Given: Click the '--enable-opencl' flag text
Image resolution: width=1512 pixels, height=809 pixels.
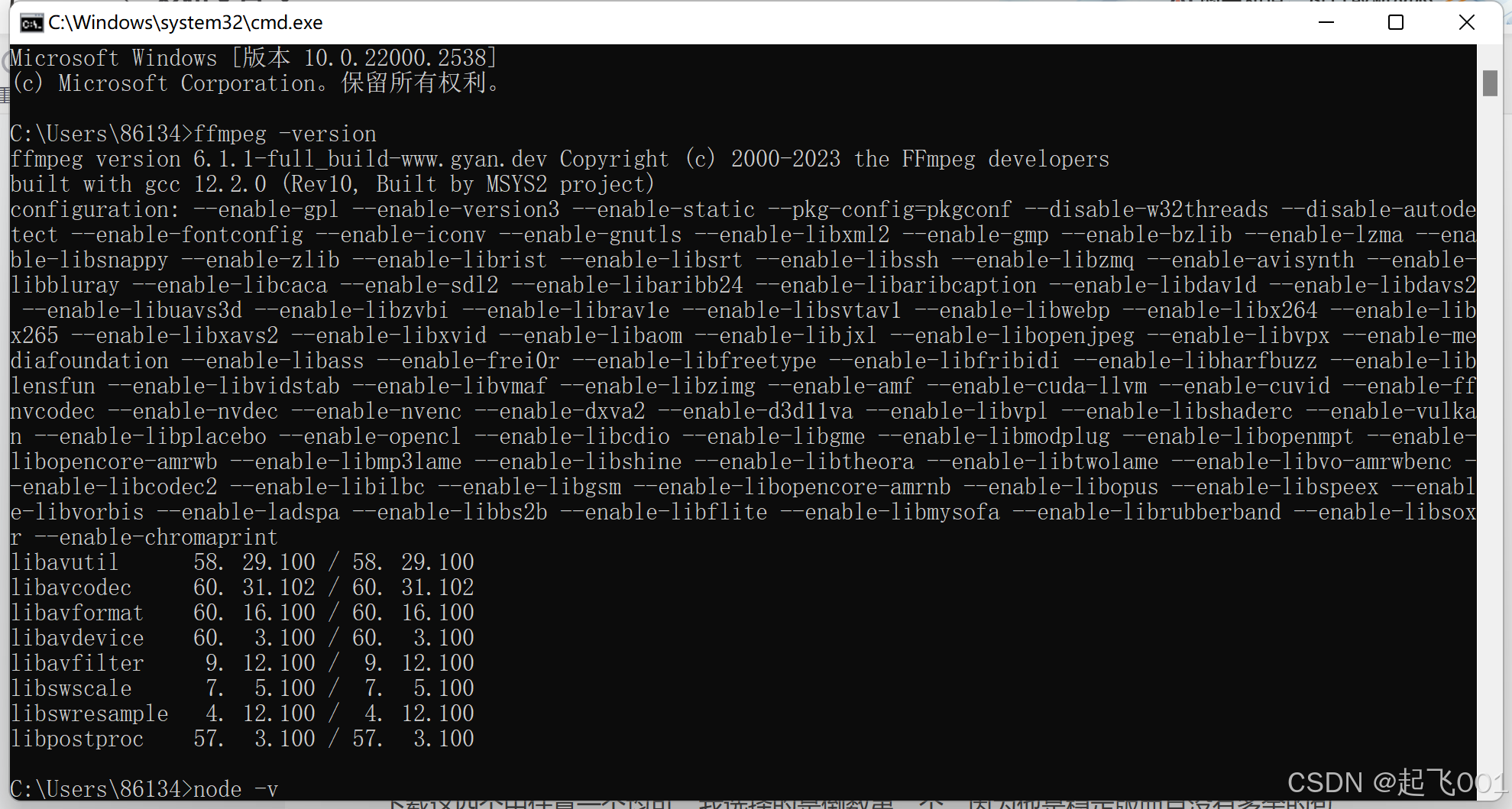Looking at the screenshot, I should click(370, 436).
